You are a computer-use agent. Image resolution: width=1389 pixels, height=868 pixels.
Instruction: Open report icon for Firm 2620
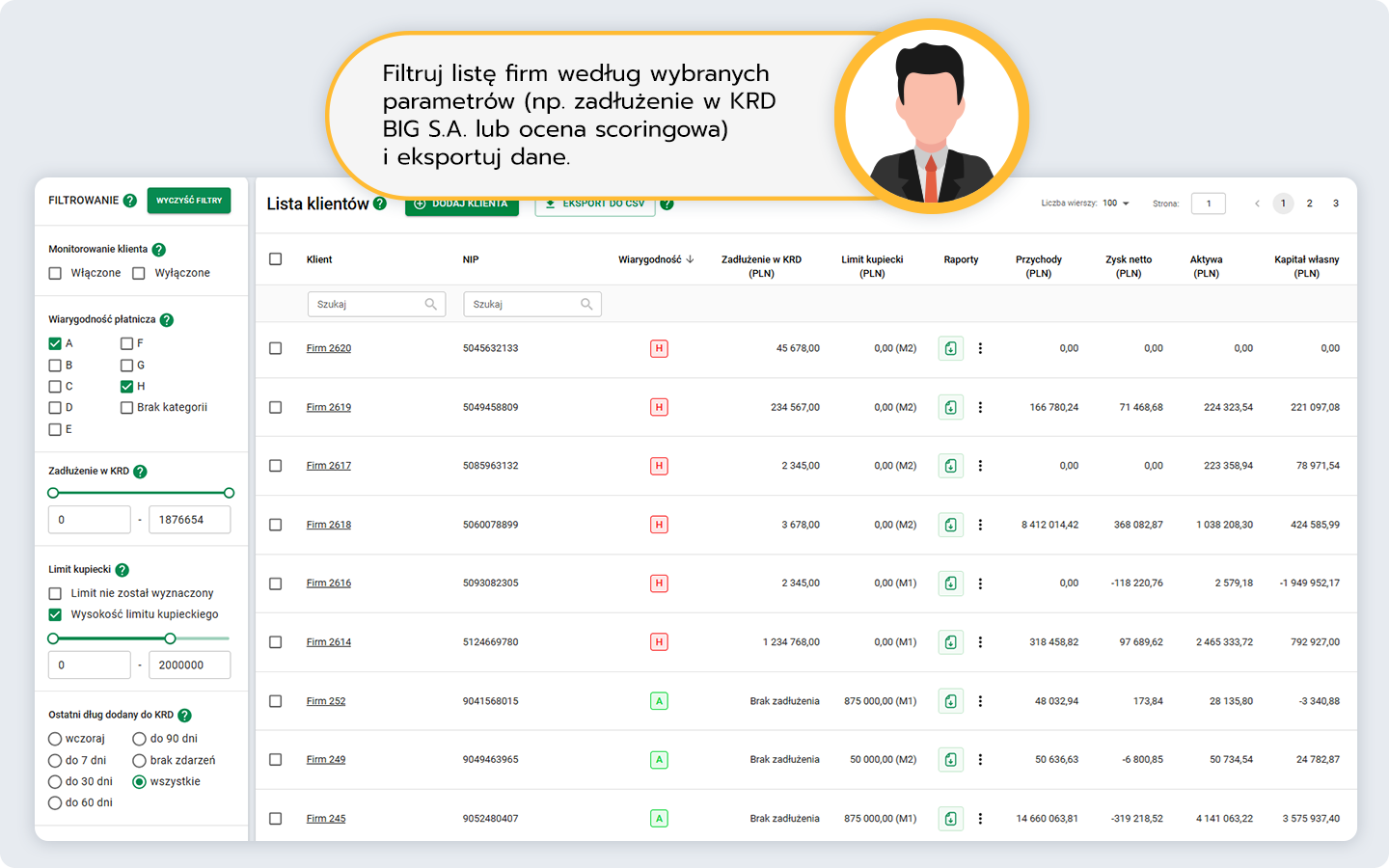950,349
